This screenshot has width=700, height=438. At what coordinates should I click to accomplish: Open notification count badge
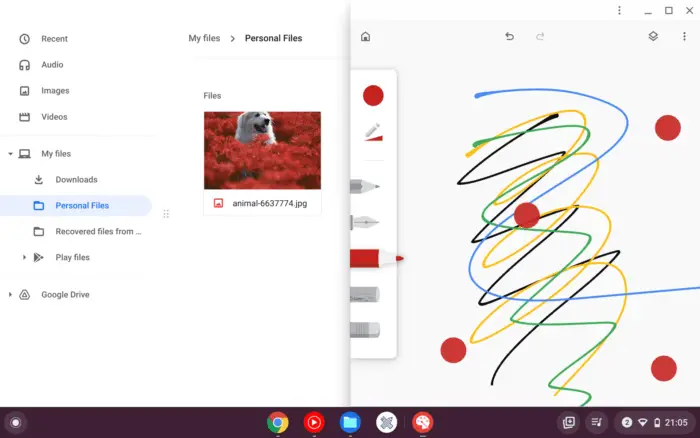pyautogui.click(x=626, y=422)
